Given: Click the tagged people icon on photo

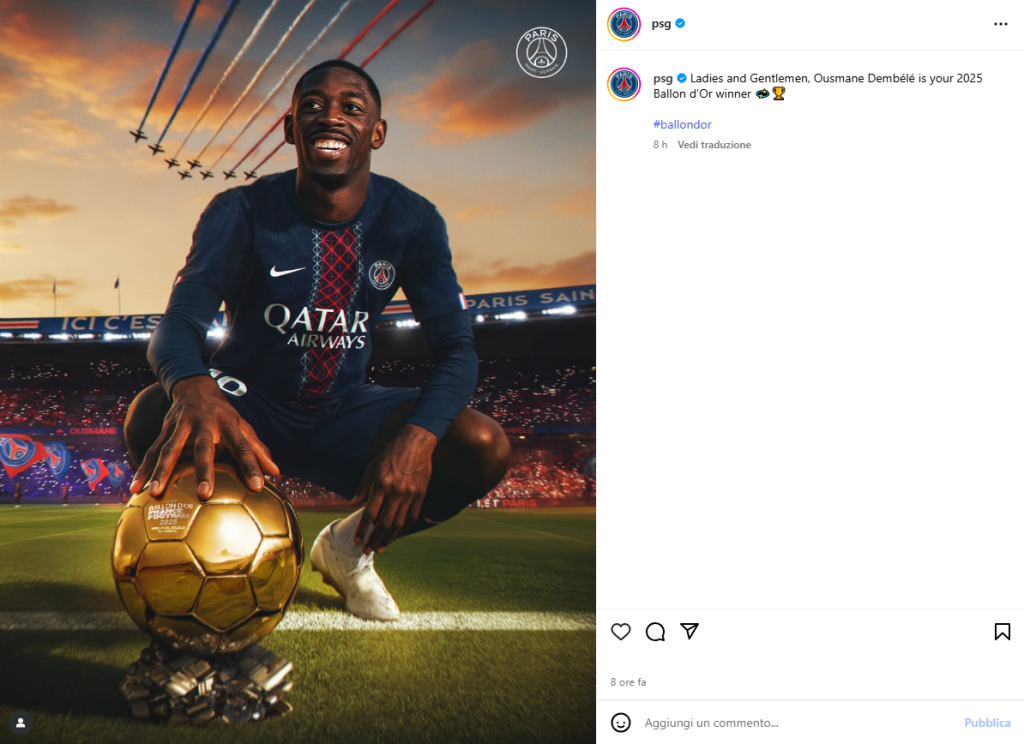Looking at the screenshot, I should click(20, 722).
